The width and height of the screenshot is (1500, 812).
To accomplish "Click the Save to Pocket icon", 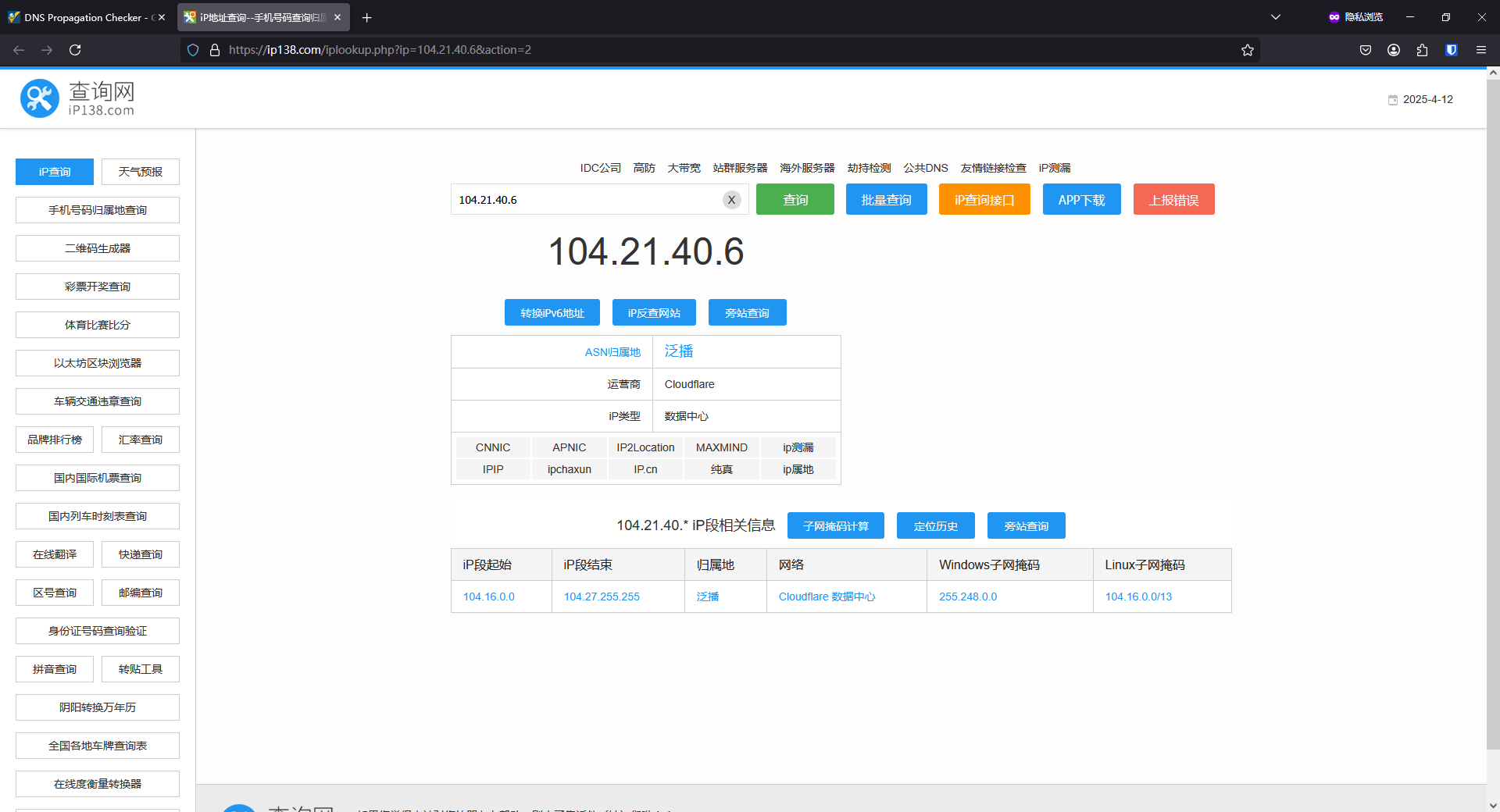I will (x=1366, y=50).
